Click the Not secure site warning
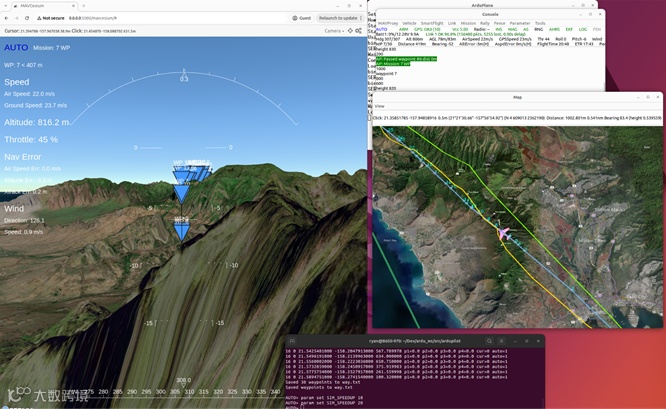Viewport: 666px width, 409px height. tap(51, 18)
